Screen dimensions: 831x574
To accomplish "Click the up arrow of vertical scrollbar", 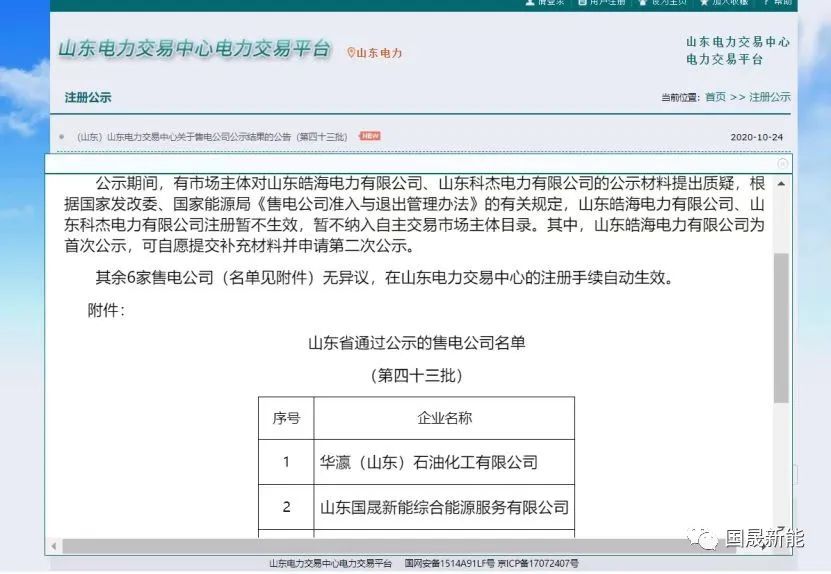I will click(x=782, y=184).
